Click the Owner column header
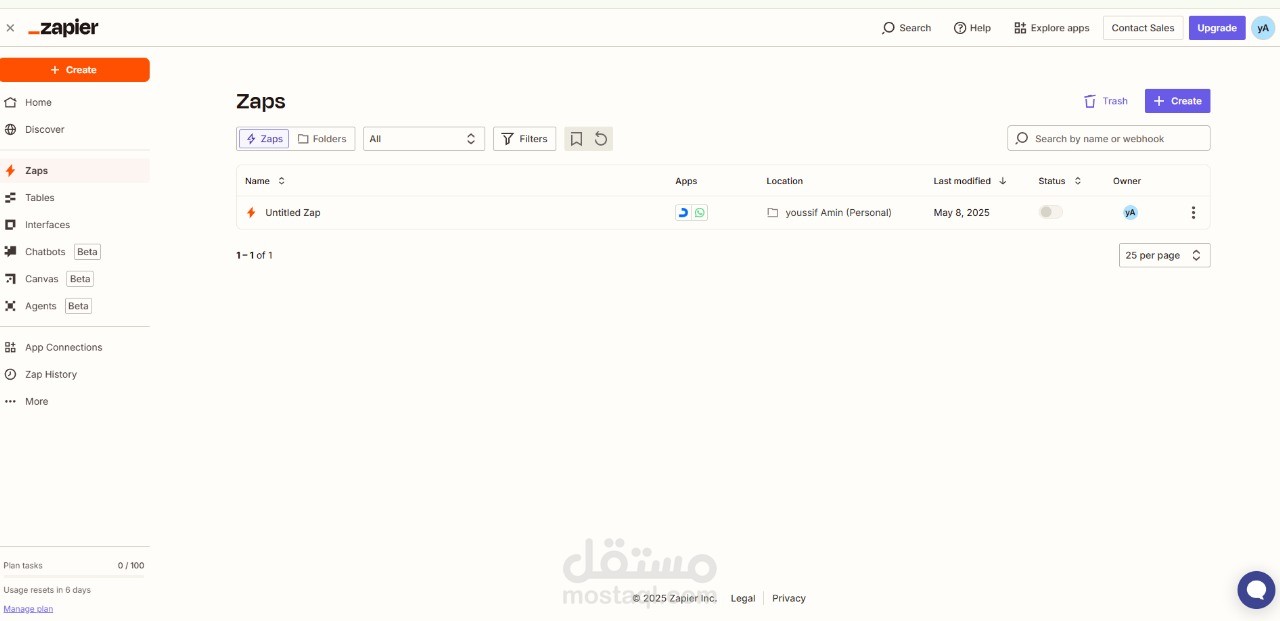Screen dimensions: 1280x621 point(1127,181)
